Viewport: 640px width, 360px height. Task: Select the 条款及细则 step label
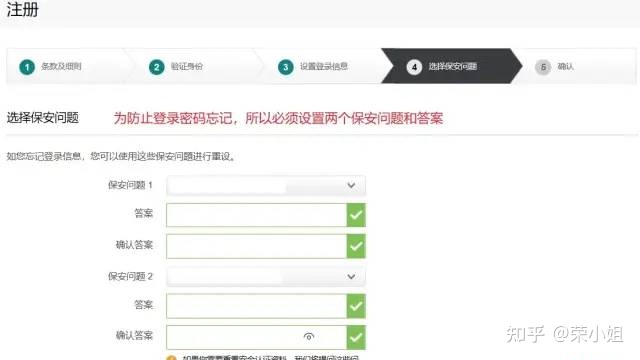pos(61,66)
